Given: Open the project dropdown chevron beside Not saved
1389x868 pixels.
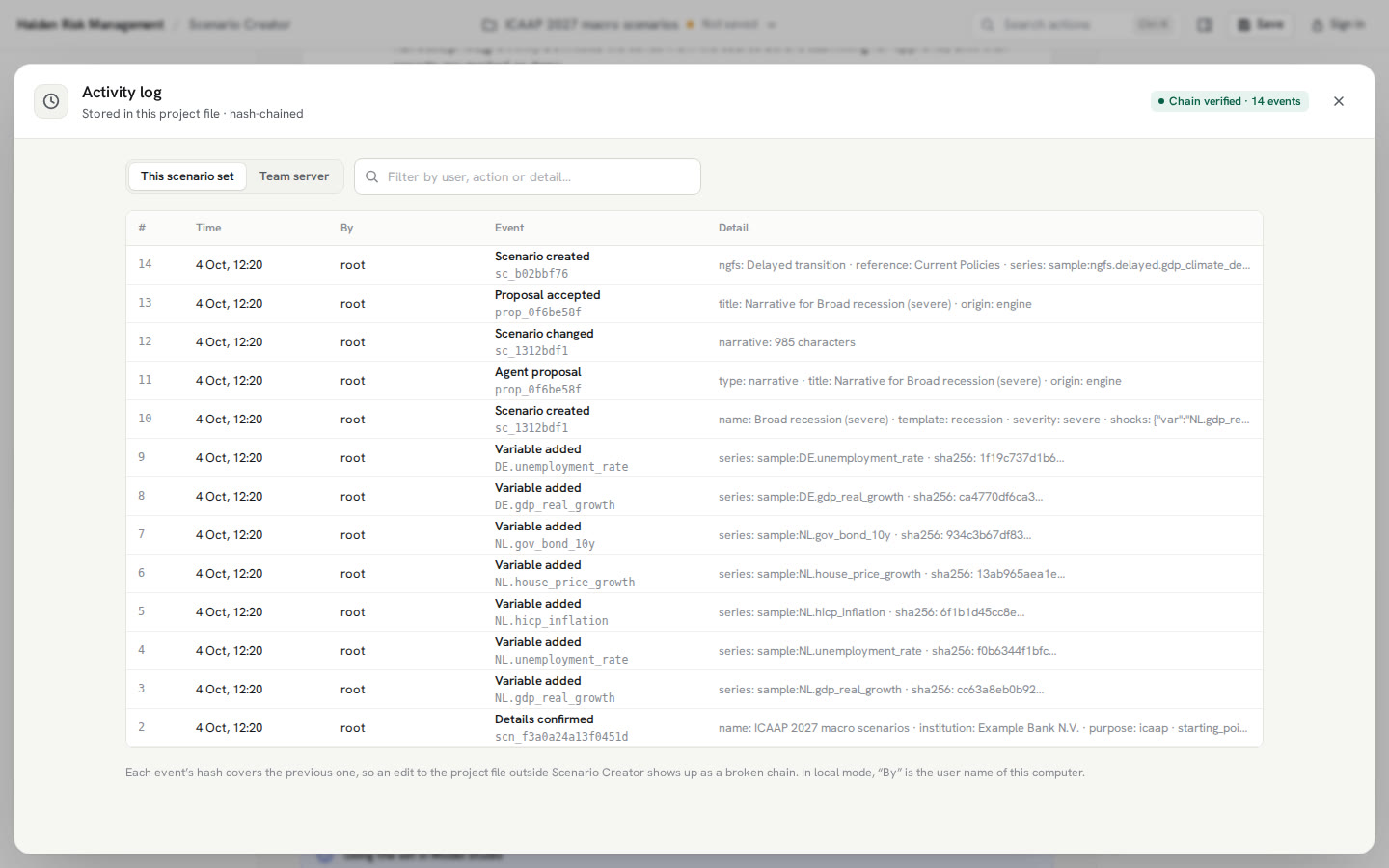Looking at the screenshot, I should [x=772, y=24].
